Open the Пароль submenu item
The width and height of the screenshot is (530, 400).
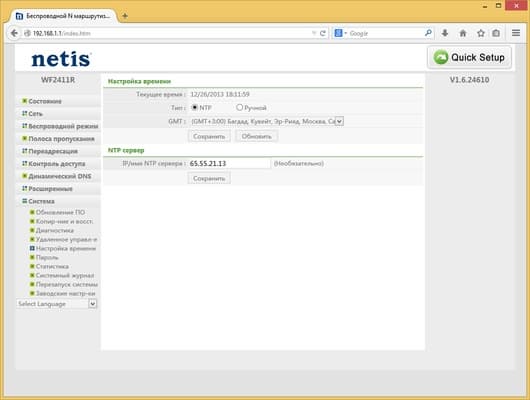pos(44,257)
